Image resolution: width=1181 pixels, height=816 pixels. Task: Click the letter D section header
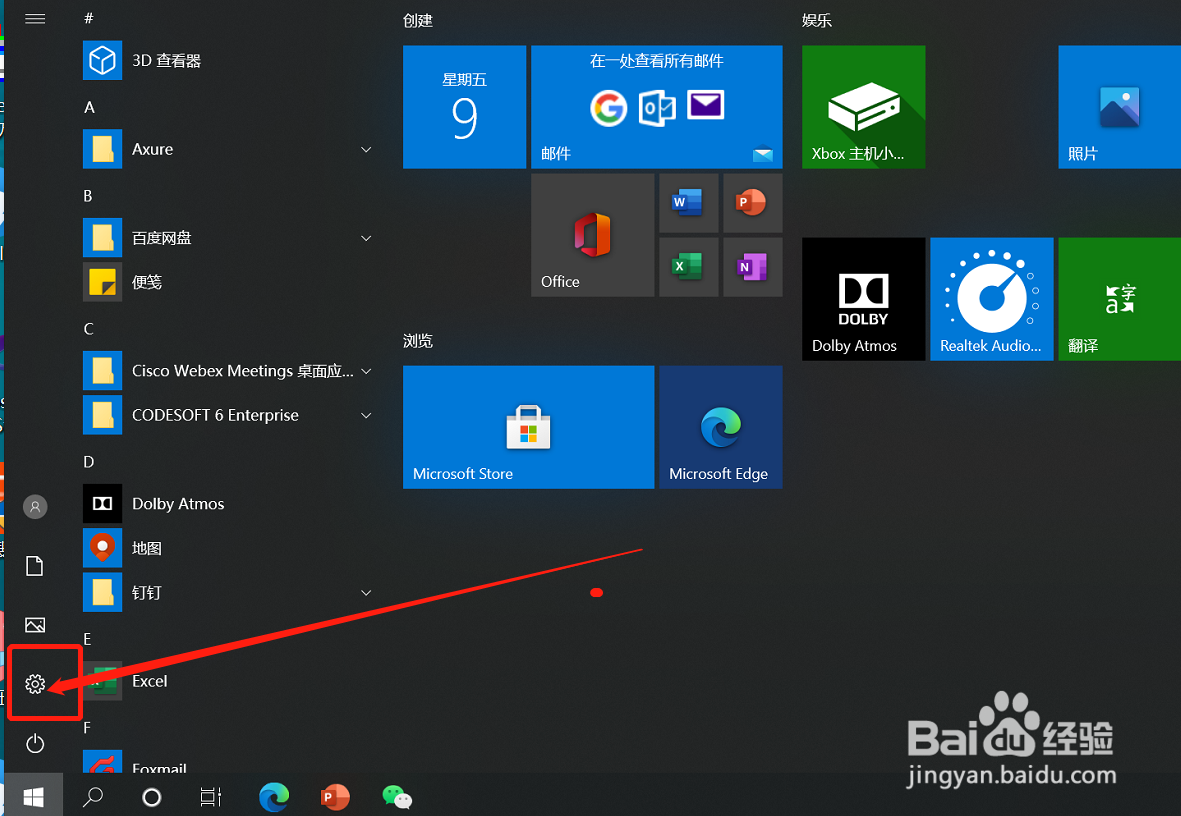pos(89,462)
